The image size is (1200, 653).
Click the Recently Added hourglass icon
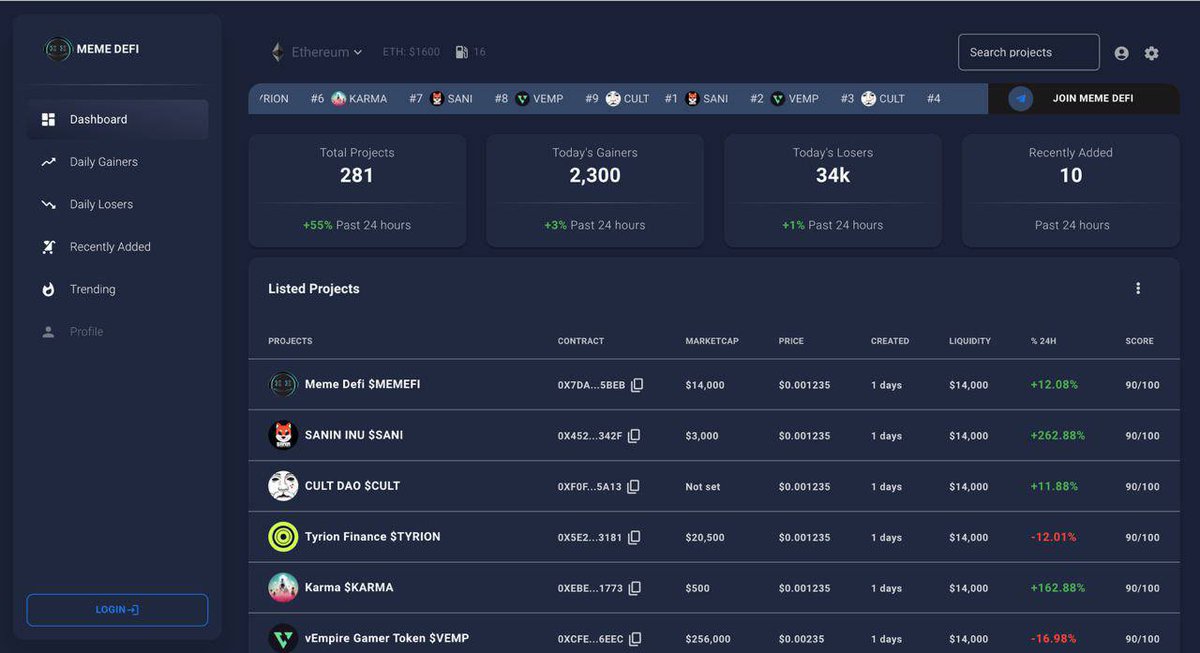48,247
